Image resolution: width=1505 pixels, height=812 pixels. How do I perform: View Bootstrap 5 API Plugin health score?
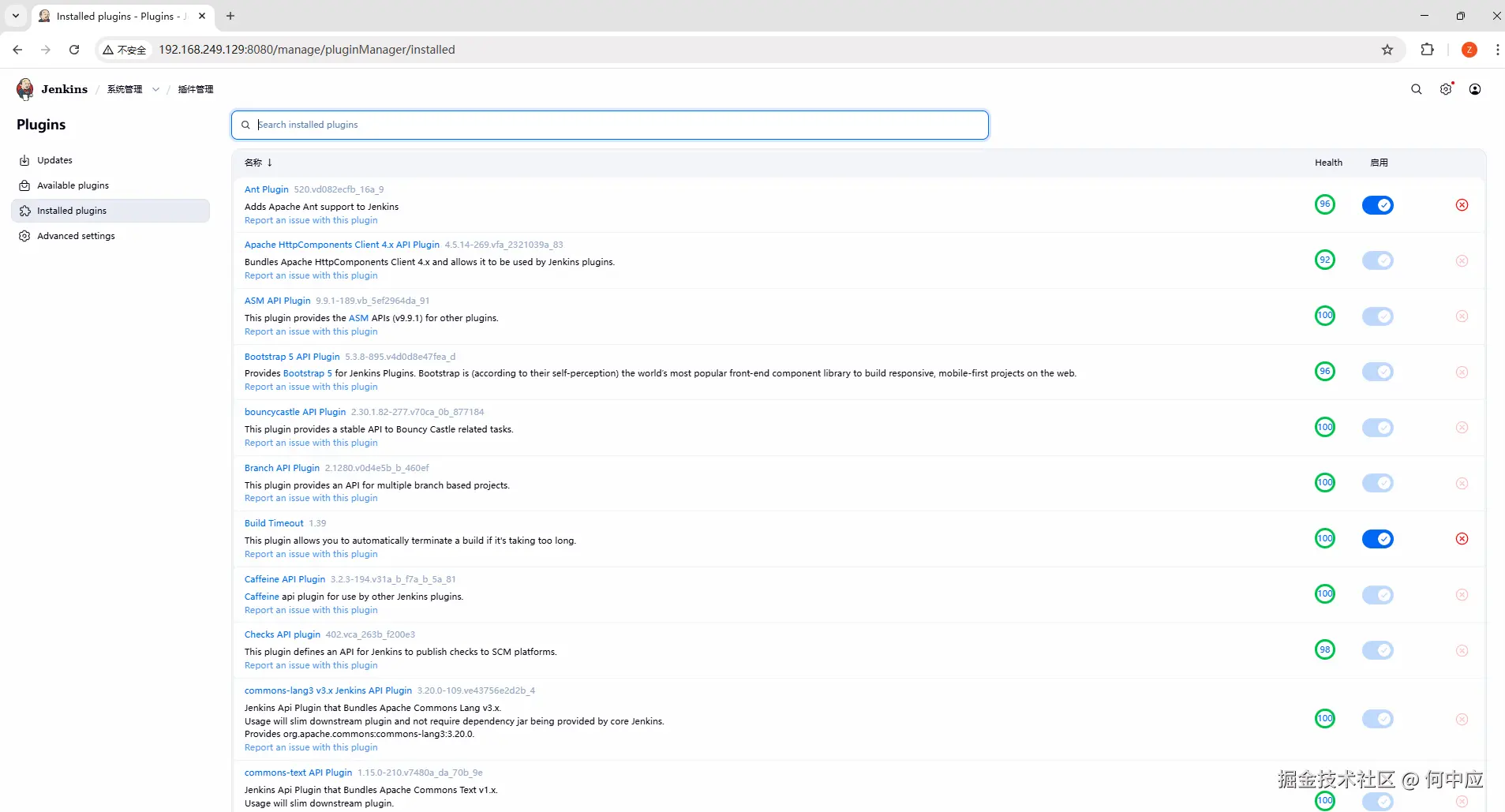pos(1325,371)
